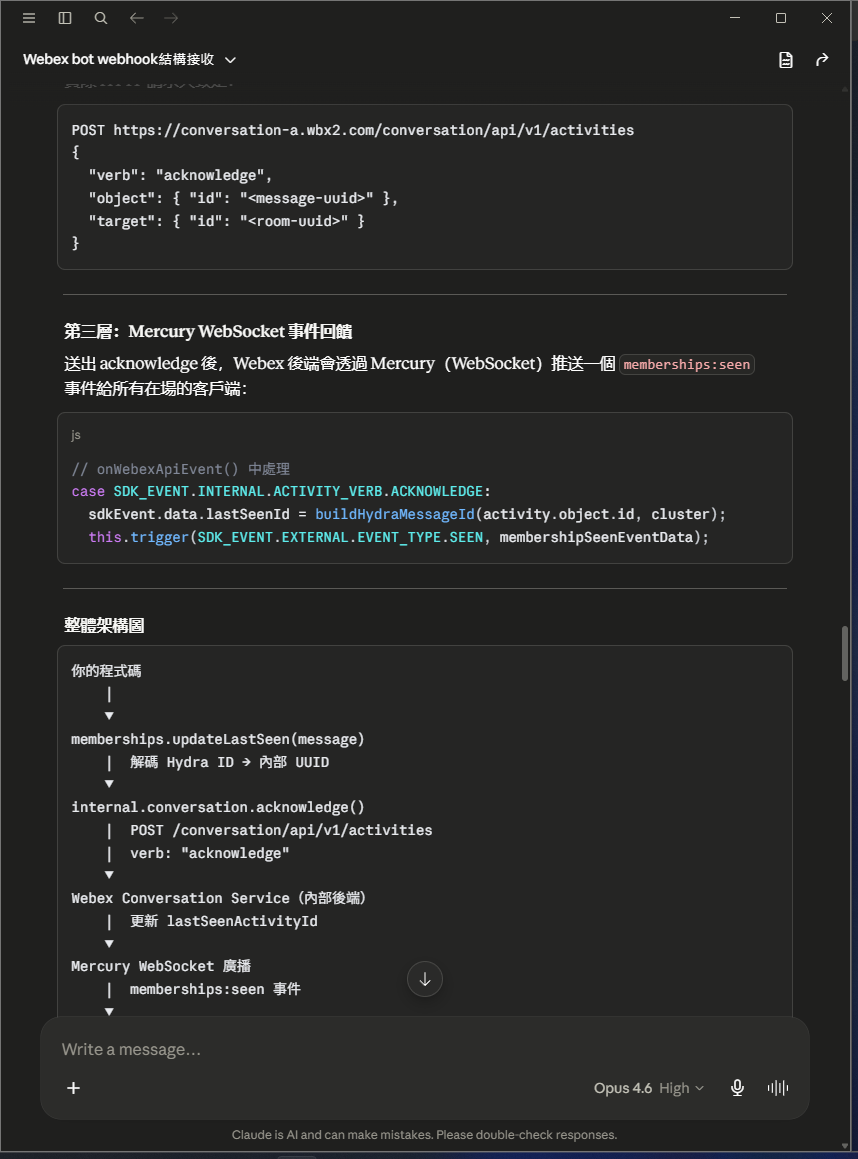This screenshot has height=1159, width=858.
Task: Click the vertical scrollbar thumb
Action: click(845, 653)
